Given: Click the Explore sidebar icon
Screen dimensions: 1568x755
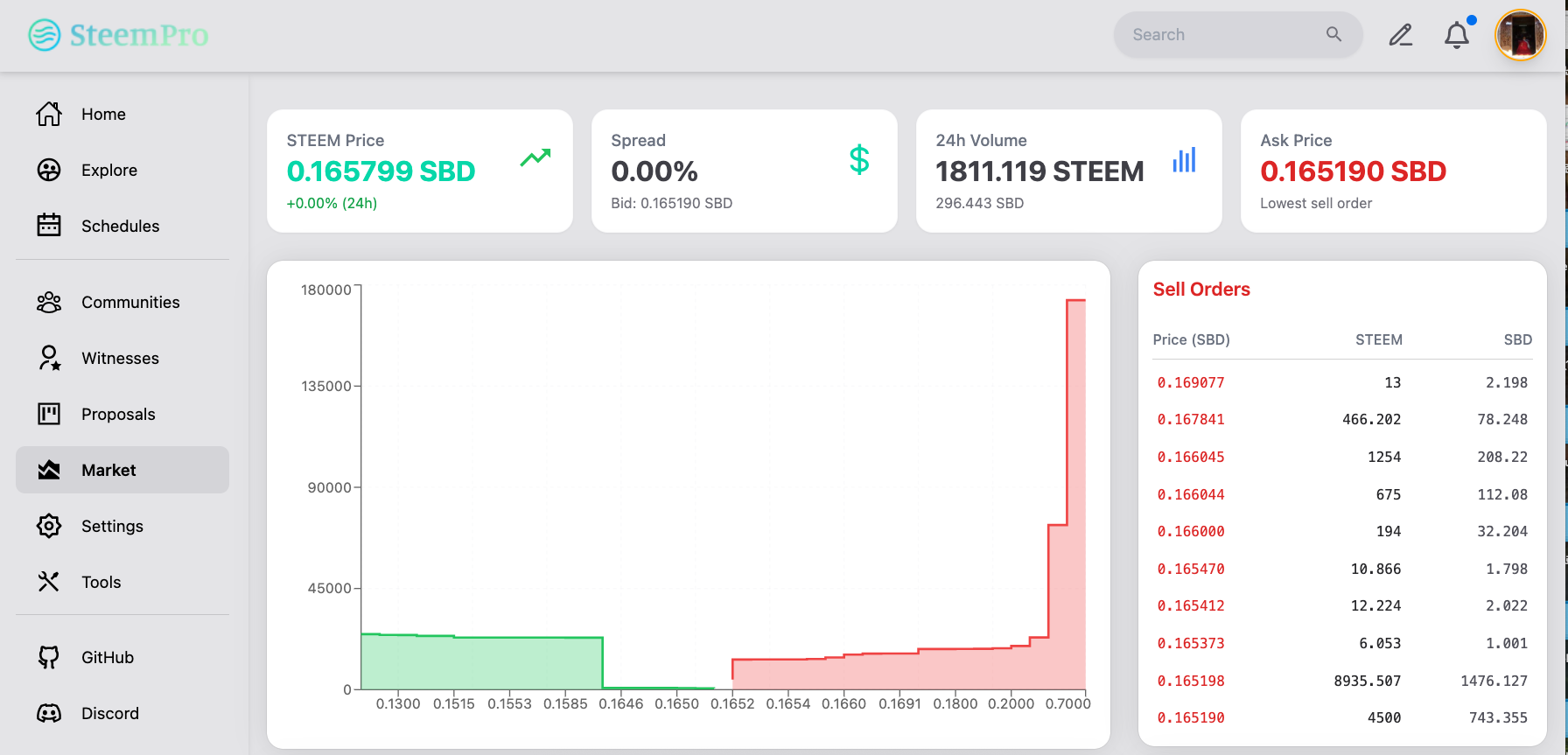Looking at the screenshot, I should (49, 170).
